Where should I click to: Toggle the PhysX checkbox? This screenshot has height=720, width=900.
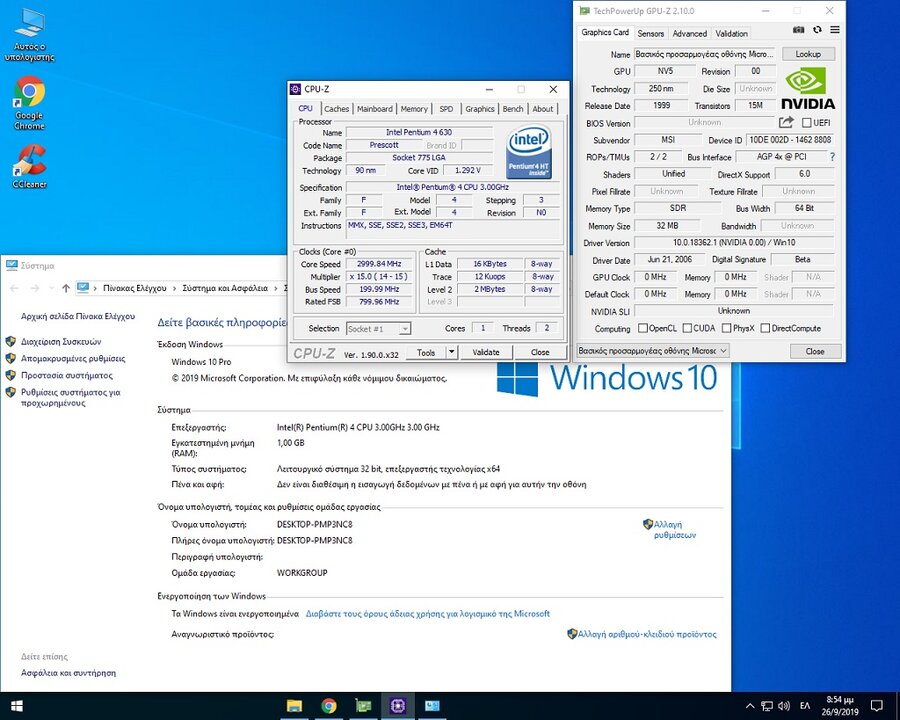tap(727, 328)
